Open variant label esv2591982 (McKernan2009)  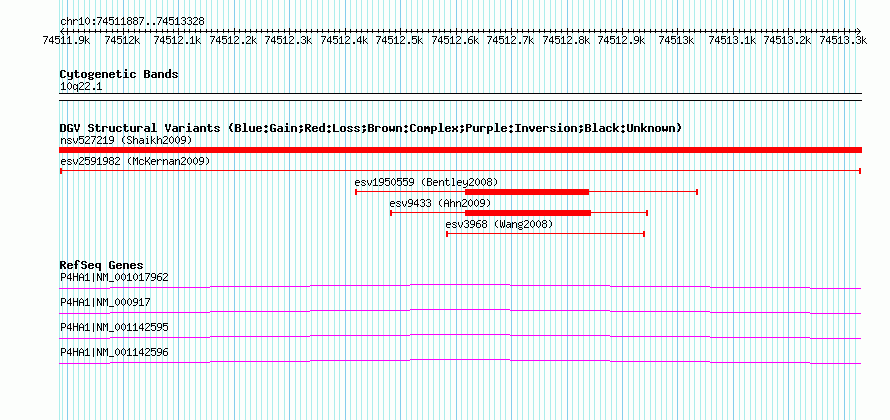tap(135, 162)
